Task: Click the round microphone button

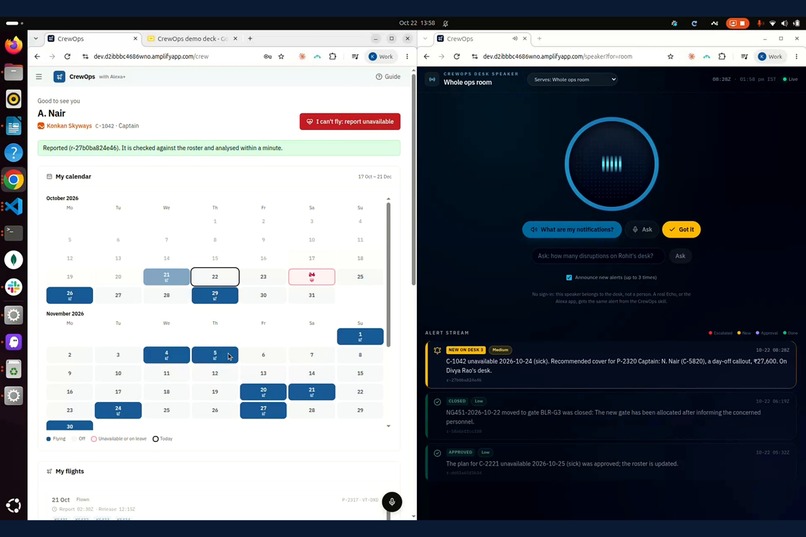Action: pyautogui.click(x=392, y=502)
